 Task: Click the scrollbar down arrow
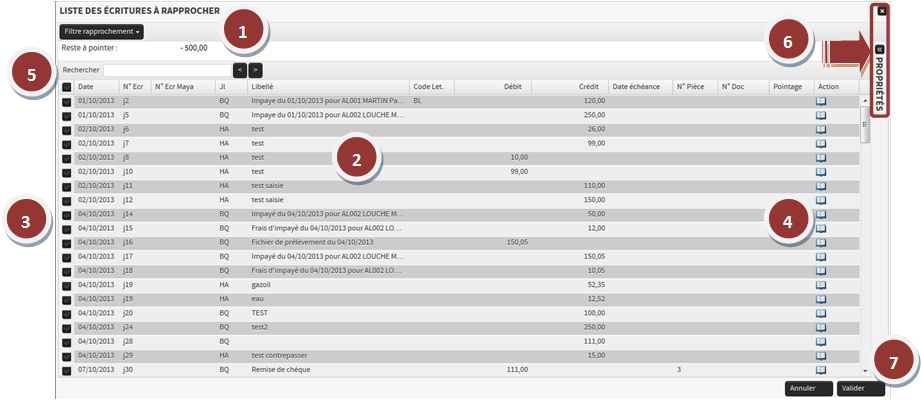(x=865, y=370)
